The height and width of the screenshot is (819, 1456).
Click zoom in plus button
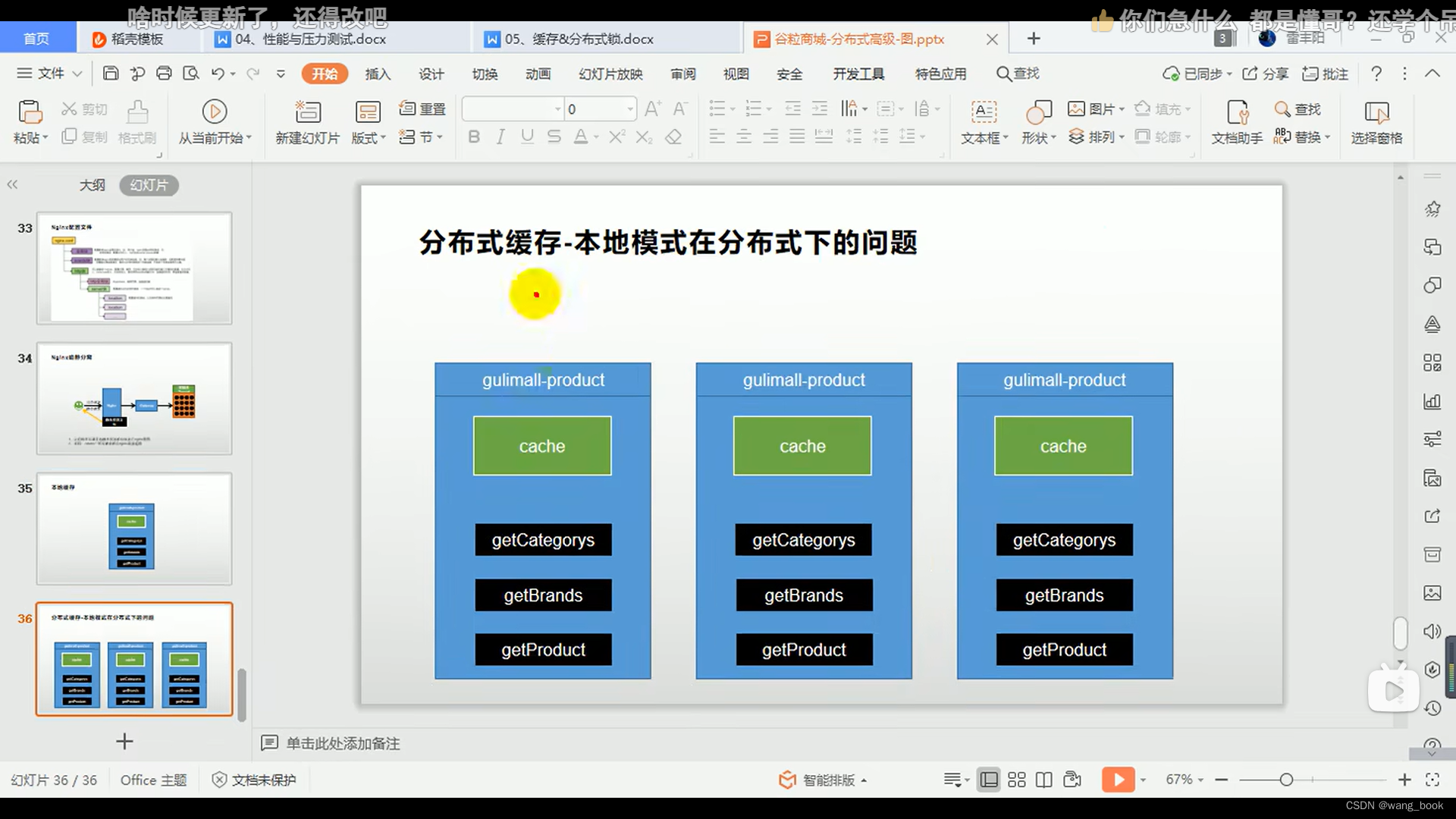[x=1404, y=780]
